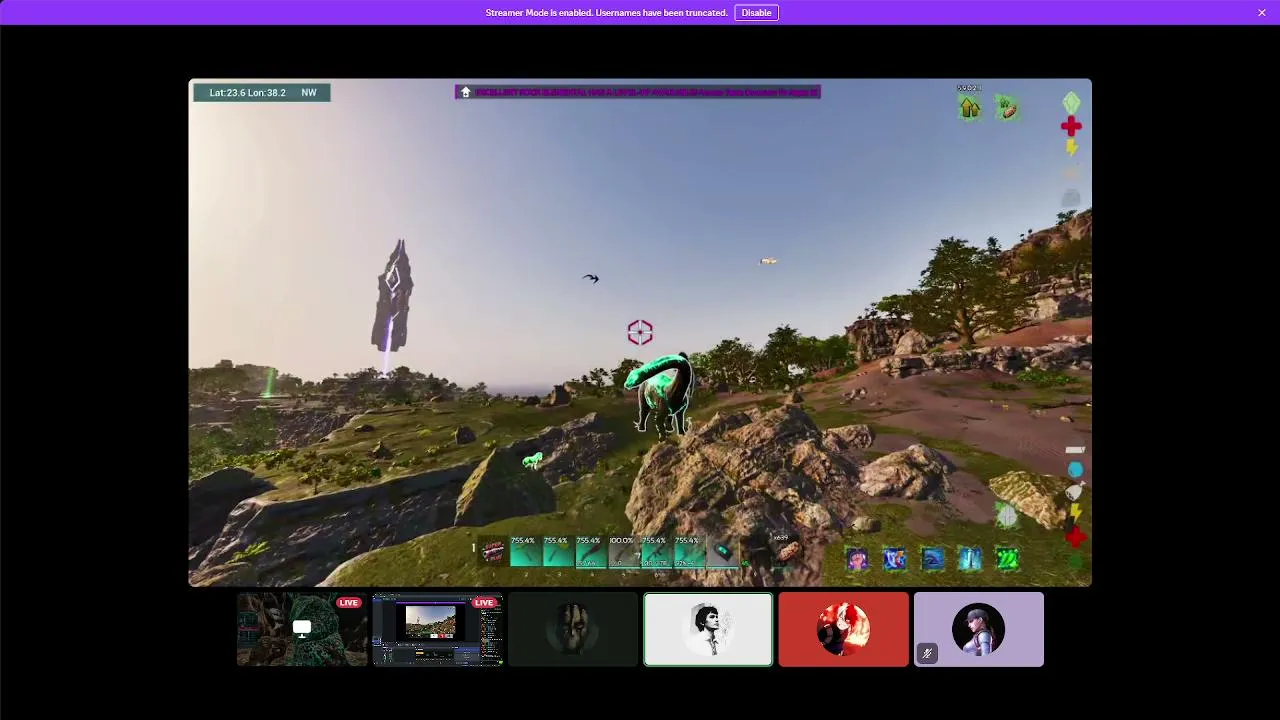Click the muted microphone icon on lavender tile

tap(927, 654)
